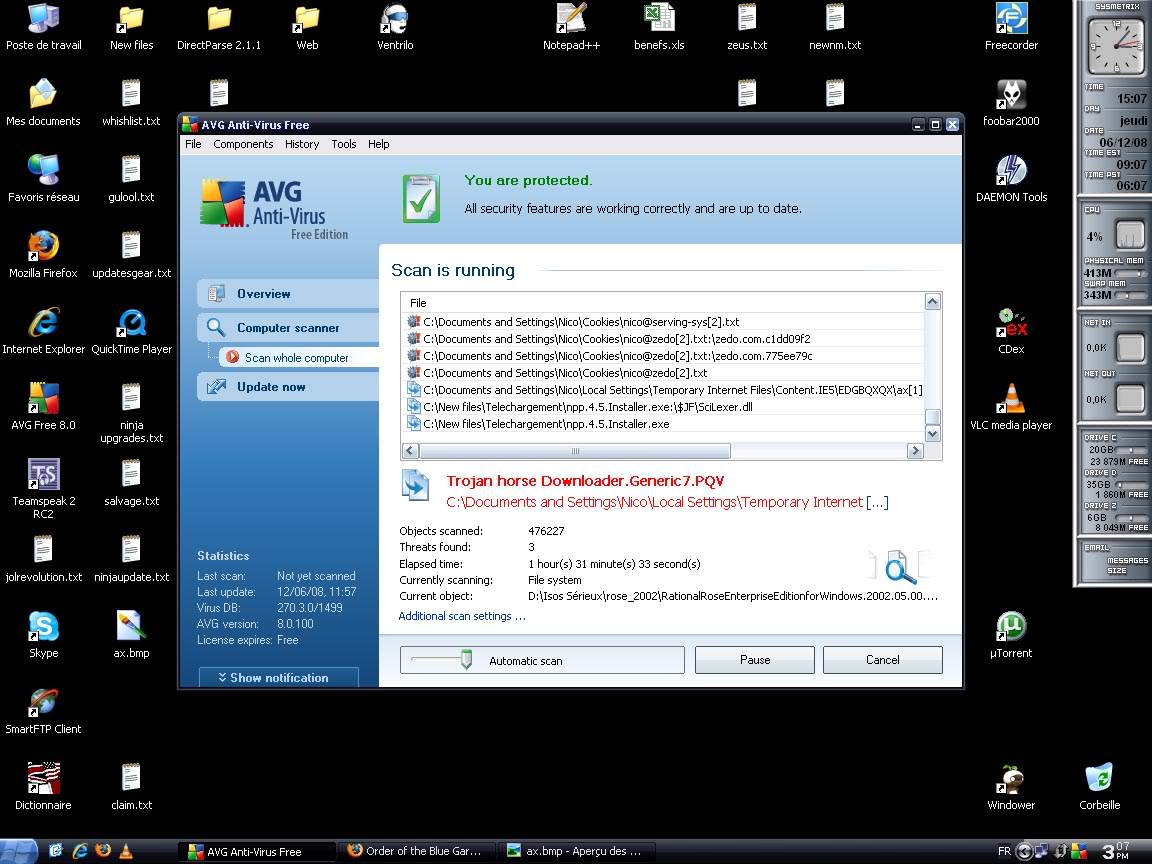This screenshot has height=864, width=1152.
Task: Click the horizontal scroll left arrow
Action: click(410, 450)
